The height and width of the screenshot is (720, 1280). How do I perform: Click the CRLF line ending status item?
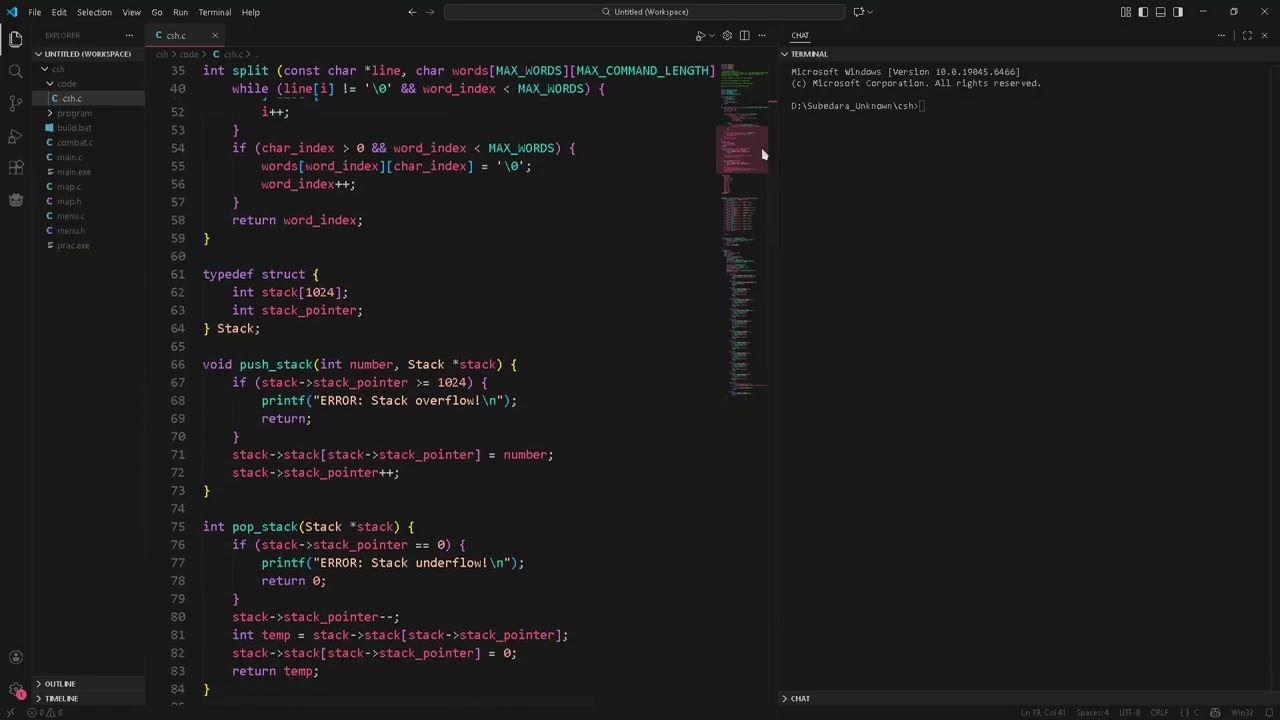click(1159, 712)
